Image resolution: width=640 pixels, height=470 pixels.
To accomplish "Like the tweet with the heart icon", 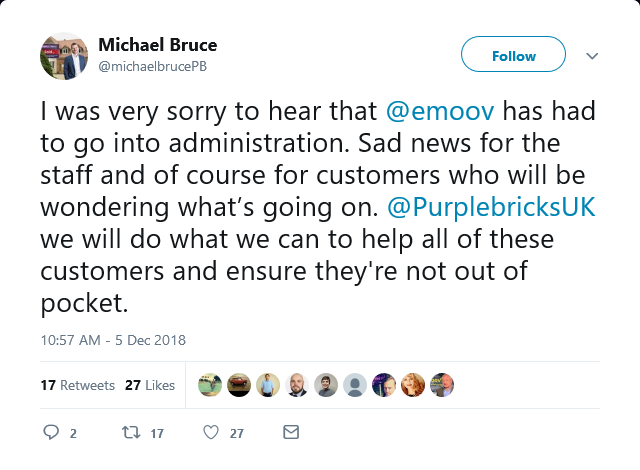I will tap(211, 432).
